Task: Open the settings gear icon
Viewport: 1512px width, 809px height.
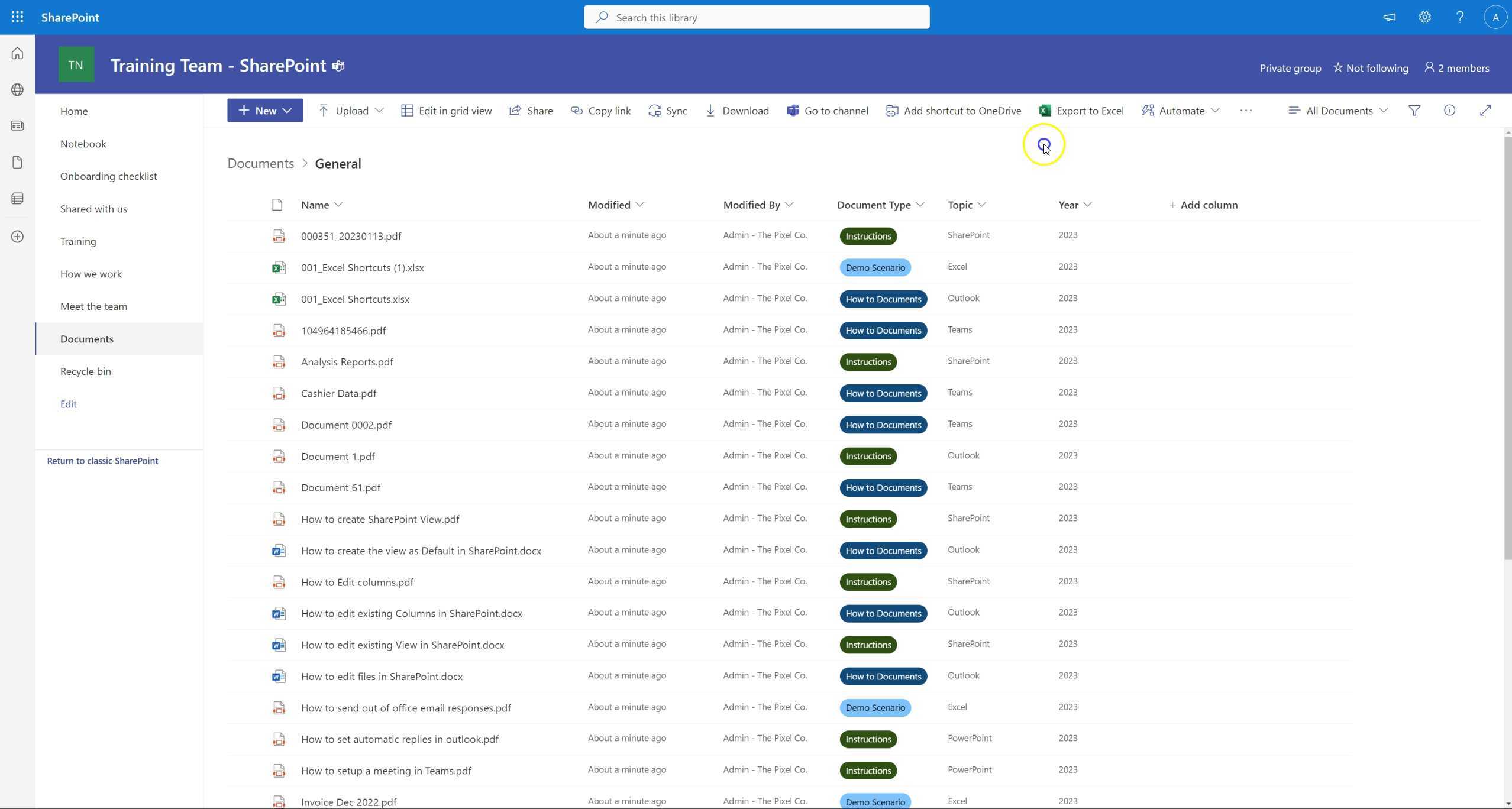Action: (1424, 17)
